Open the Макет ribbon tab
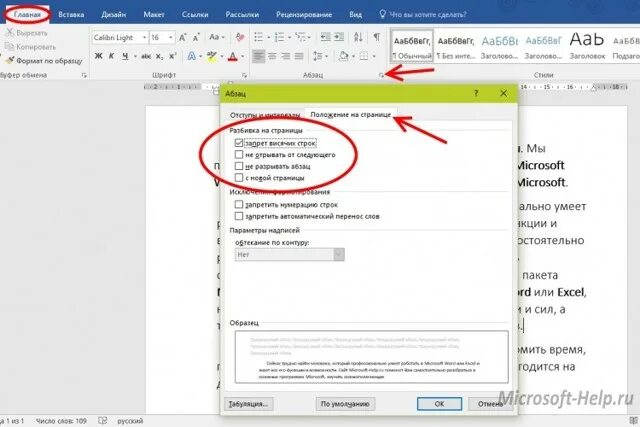Screen dimensions: 640x427 (x=154, y=15)
